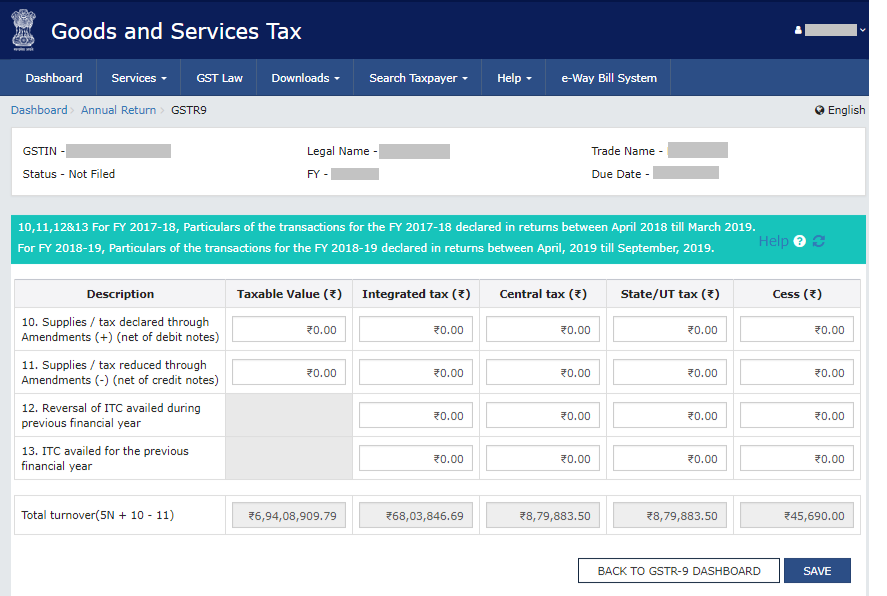Screen dimensions: 887x596
Task: Click the globe icon next to English
Action: (x=820, y=110)
